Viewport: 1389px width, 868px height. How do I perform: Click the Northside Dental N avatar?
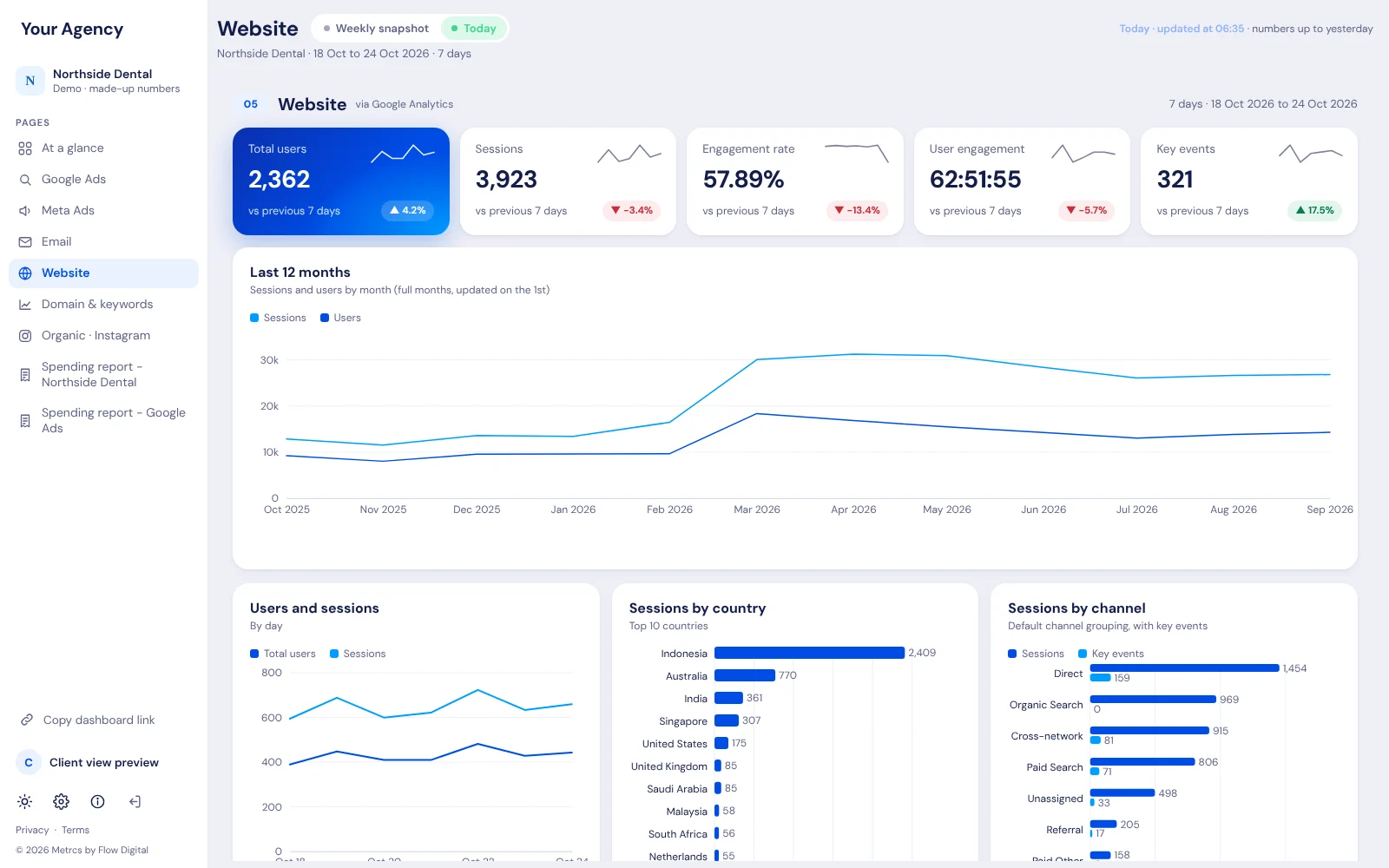point(30,81)
